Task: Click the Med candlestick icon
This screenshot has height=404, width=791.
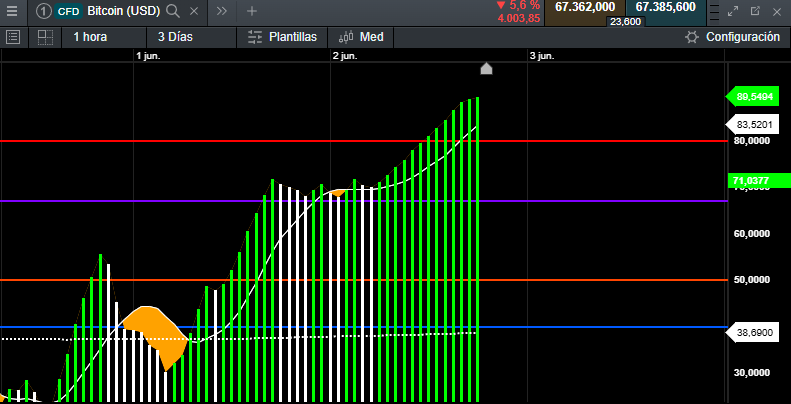Action: [x=347, y=37]
